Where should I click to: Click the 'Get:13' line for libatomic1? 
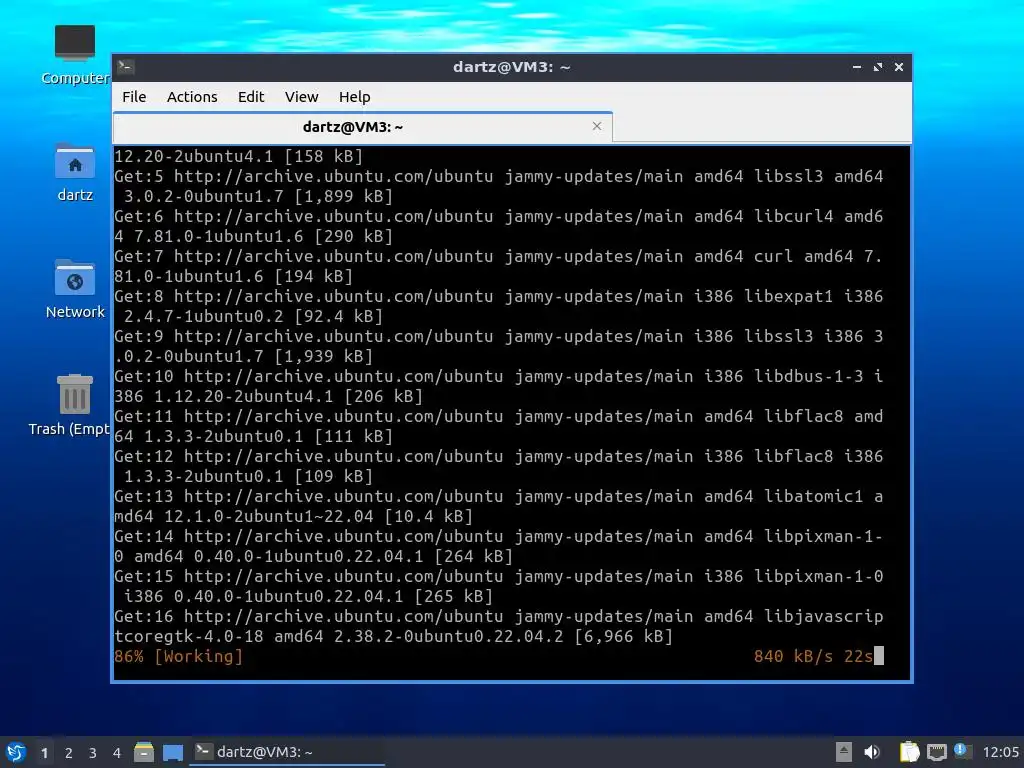tap(499, 506)
